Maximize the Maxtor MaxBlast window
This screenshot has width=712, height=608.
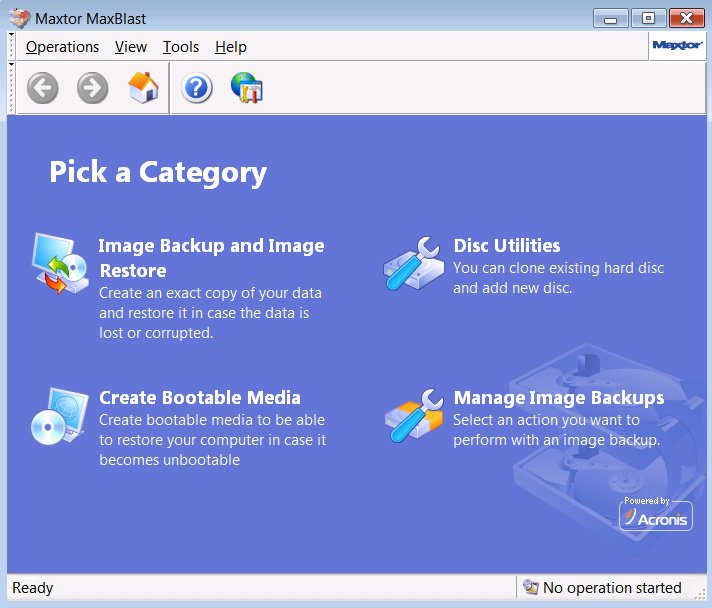648,19
